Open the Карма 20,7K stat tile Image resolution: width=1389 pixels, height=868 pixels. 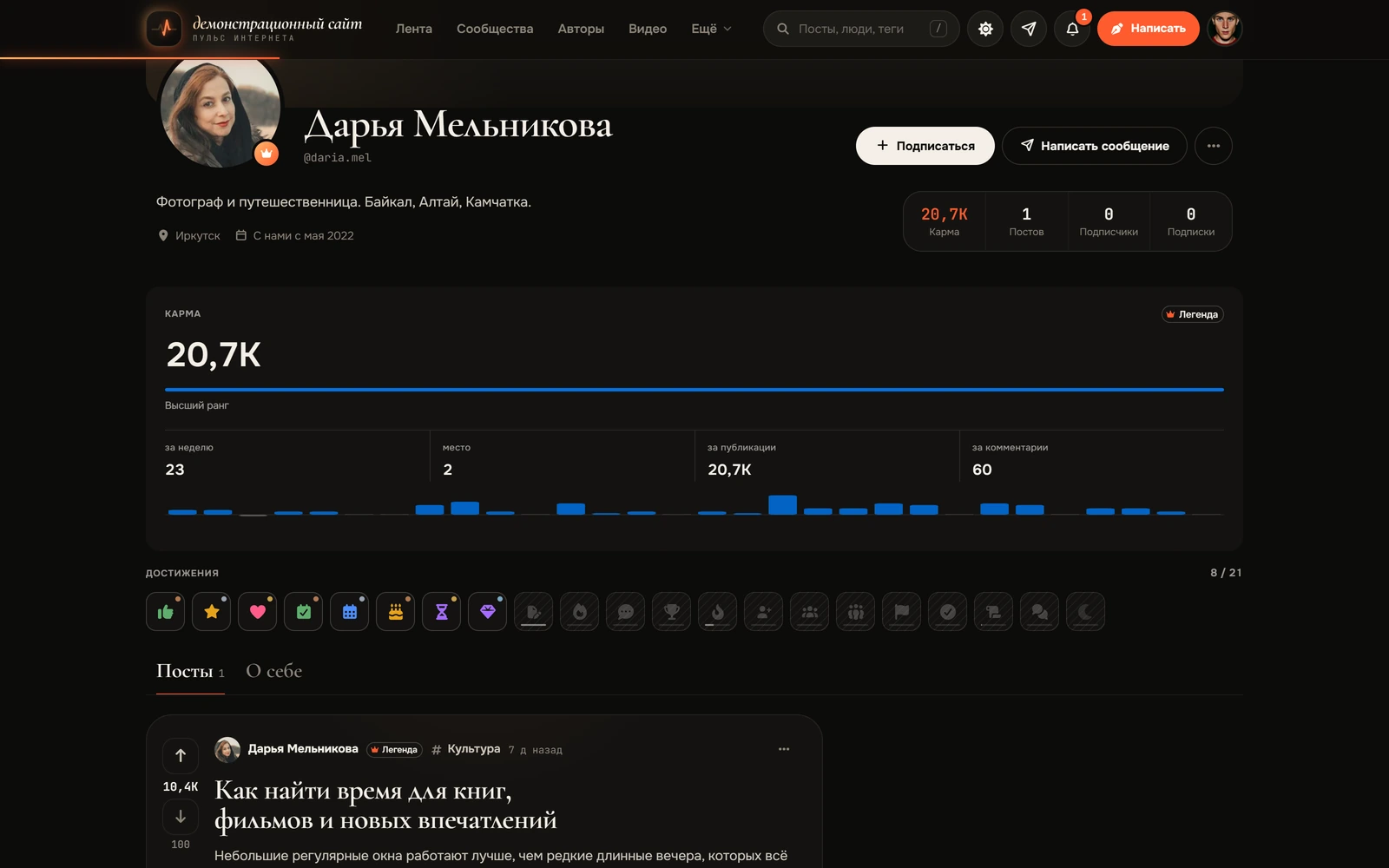coord(945,221)
